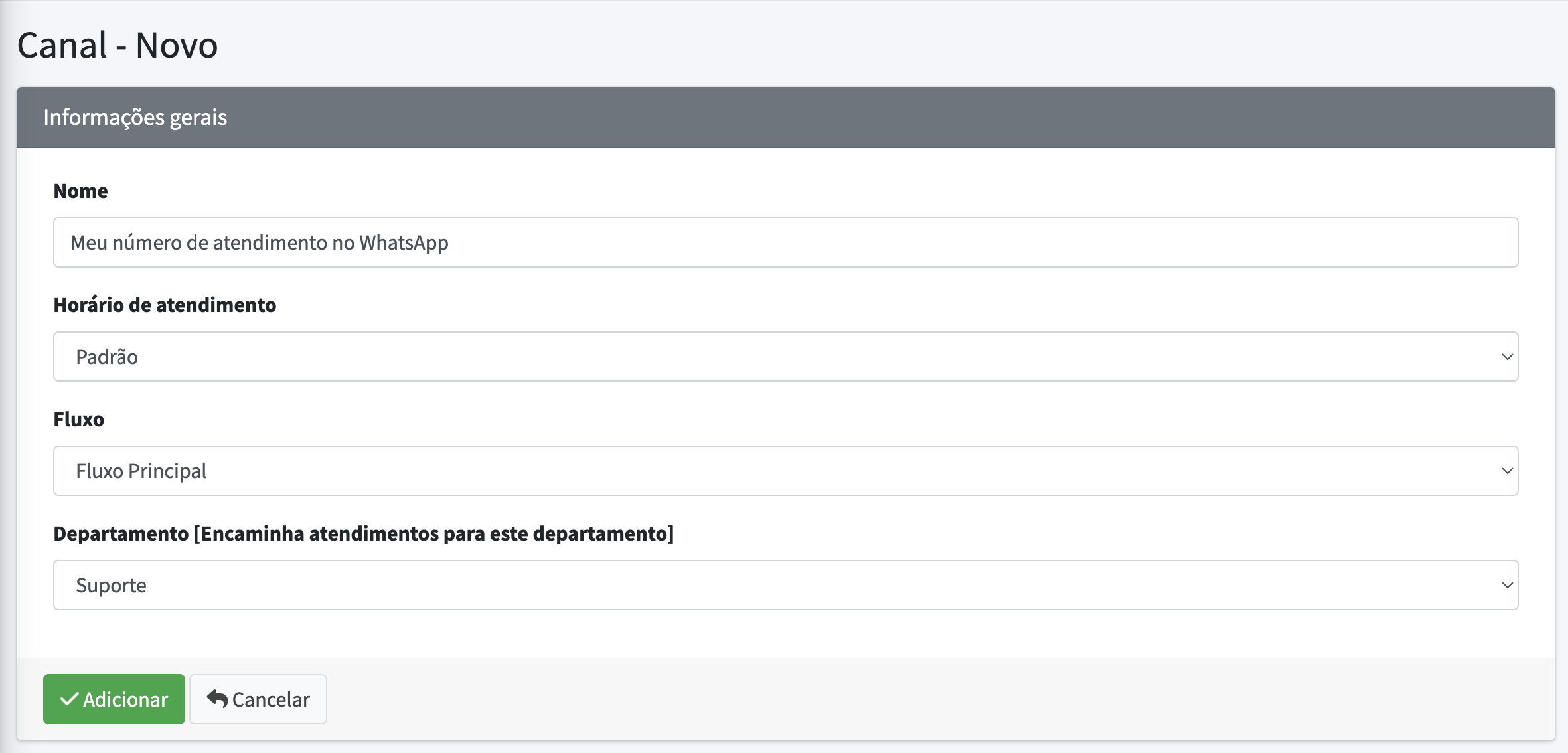
Task: Click the checkmark icon on Adicionar button
Action: click(69, 699)
